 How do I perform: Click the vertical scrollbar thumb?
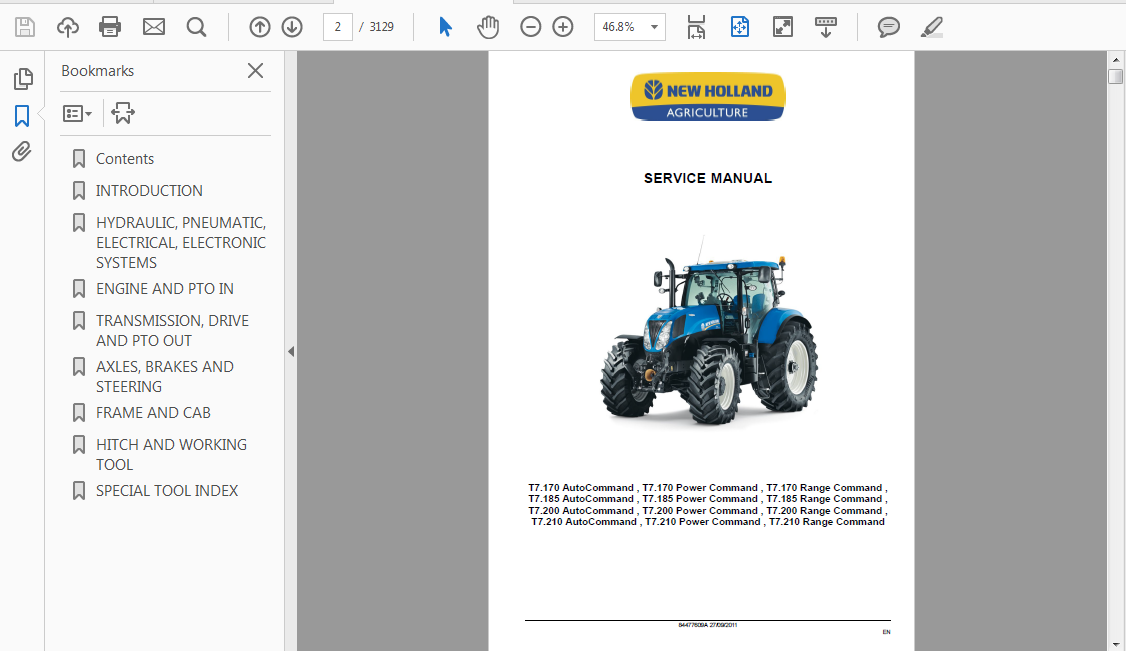point(1115,76)
